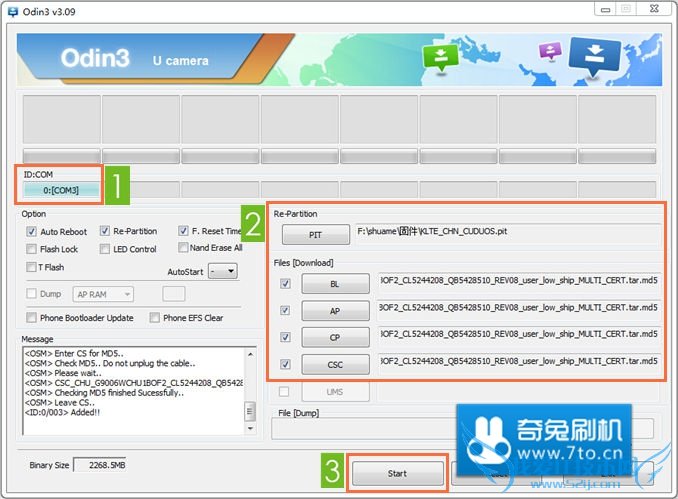Open the AP RAM dump dropdown
Viewport: 678px width, 499px height.
click(103, 294)
